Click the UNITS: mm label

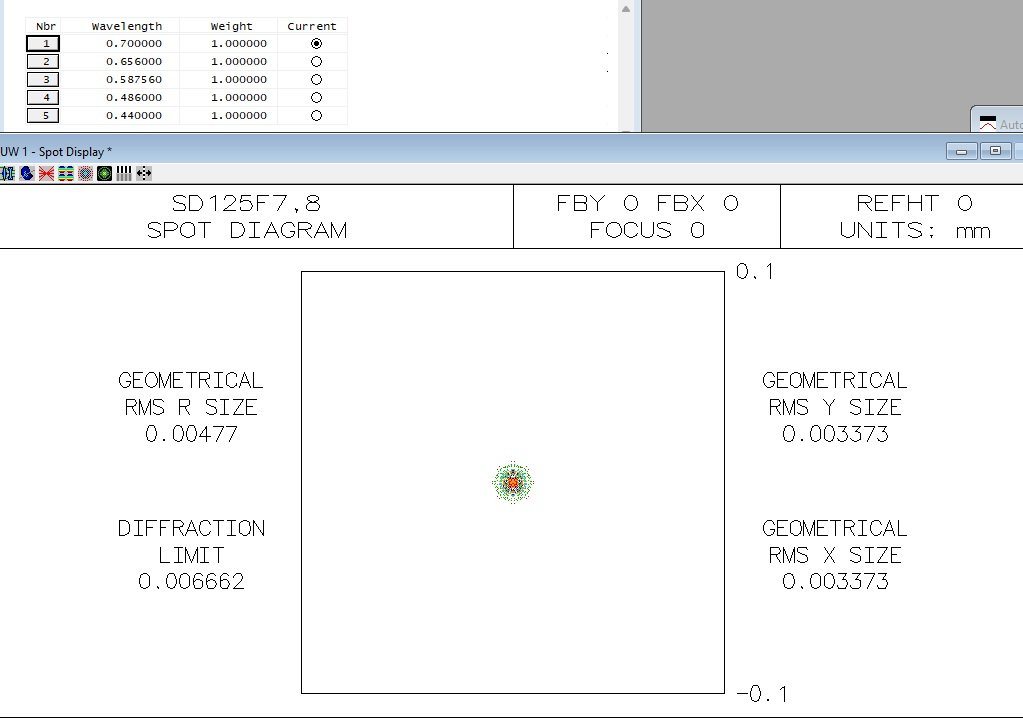coord(915,231)
